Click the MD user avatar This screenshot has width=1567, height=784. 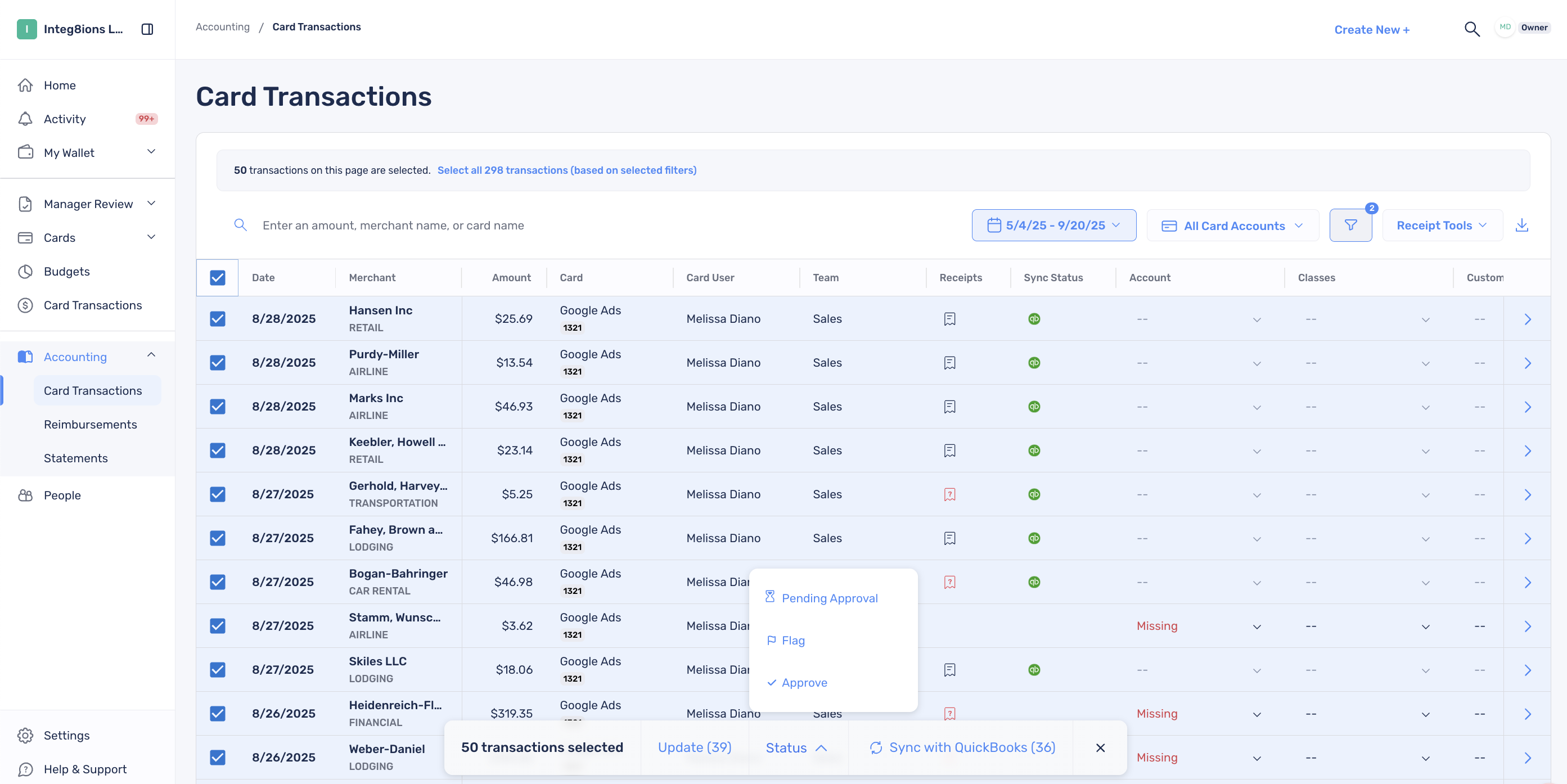(1505, 28)
